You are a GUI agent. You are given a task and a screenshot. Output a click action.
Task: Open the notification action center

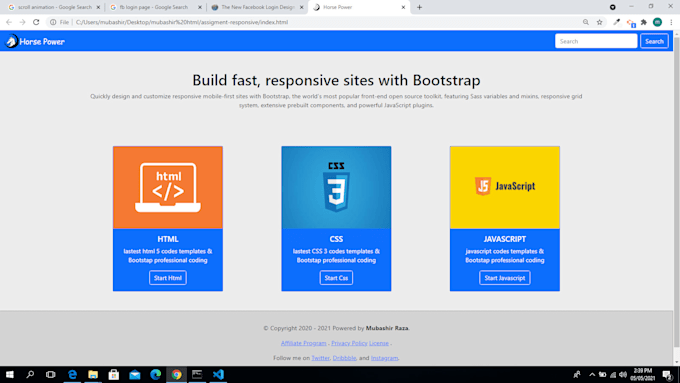(667, 375)
